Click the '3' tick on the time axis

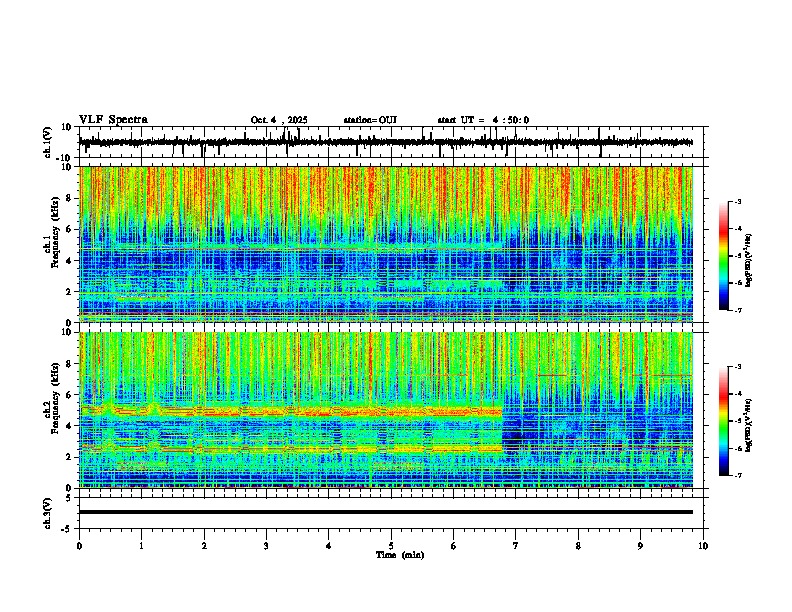tap(266, 546)
